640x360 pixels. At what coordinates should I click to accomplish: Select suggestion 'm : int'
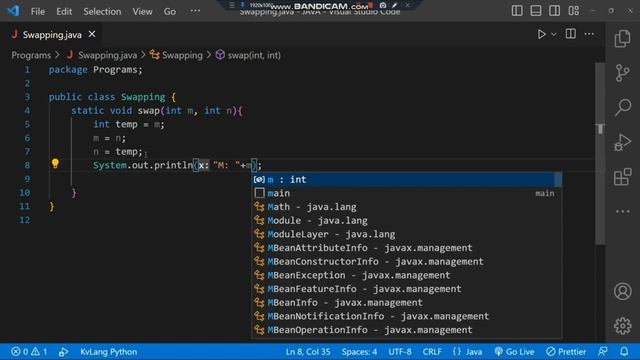coord(407,180)
